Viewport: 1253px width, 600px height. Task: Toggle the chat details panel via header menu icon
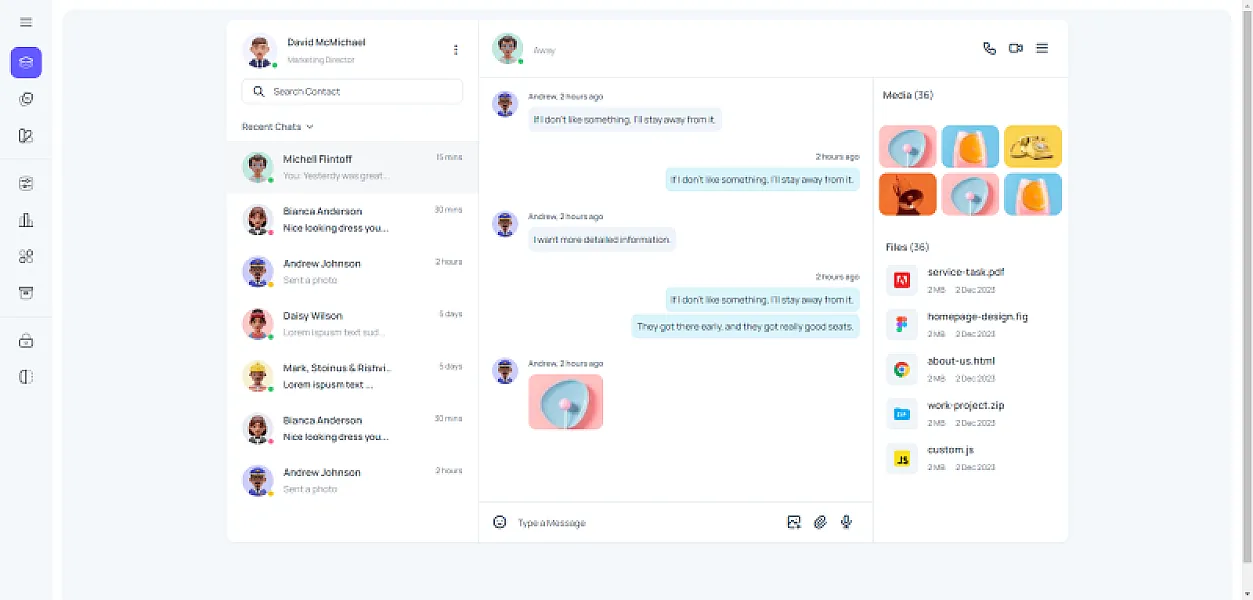click(1042, 48)
